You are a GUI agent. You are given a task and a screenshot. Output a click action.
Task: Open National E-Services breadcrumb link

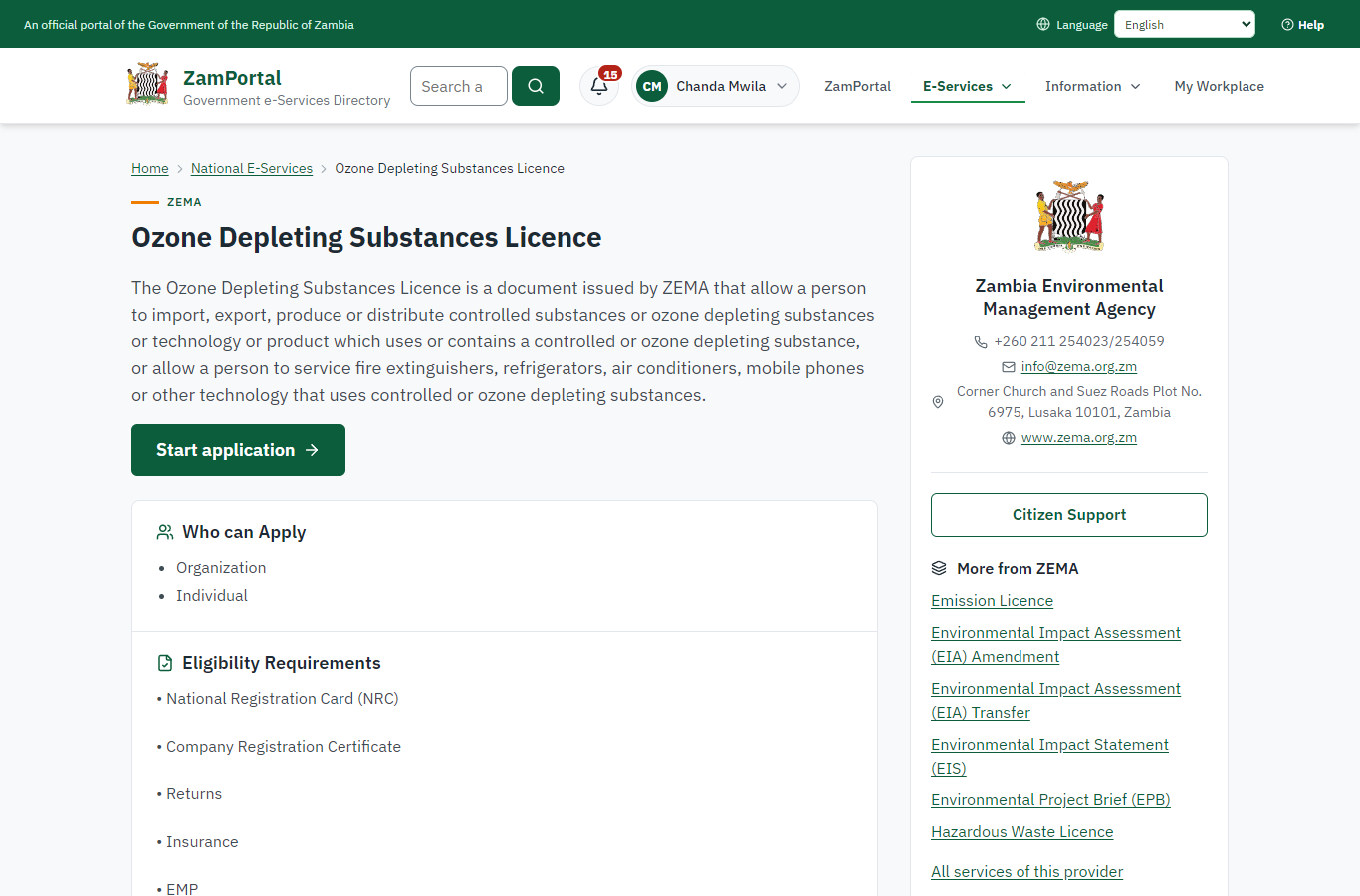252,168
